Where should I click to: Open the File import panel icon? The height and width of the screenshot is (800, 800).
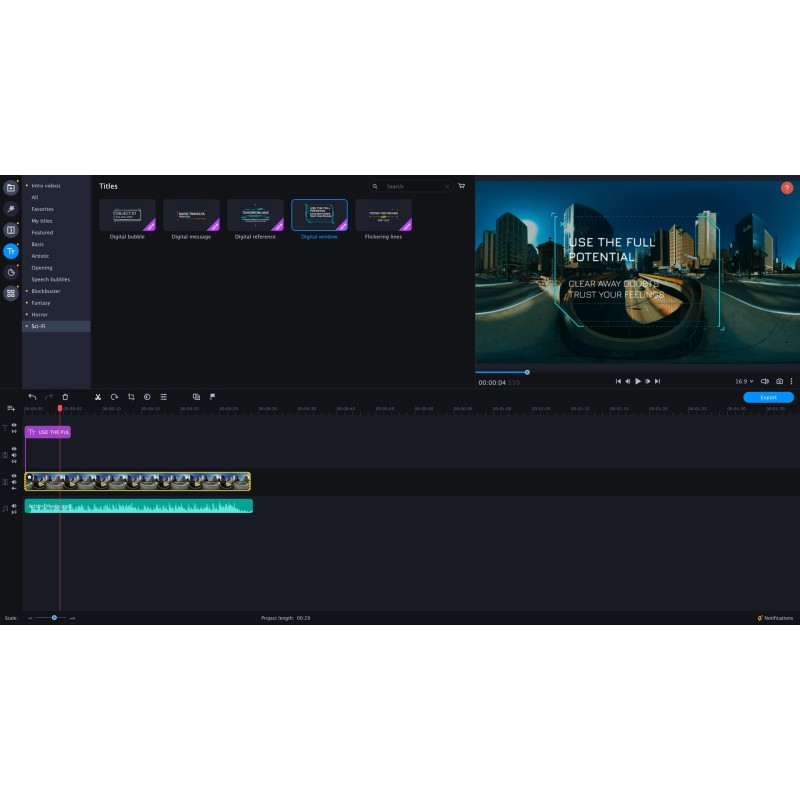click(x=11, y=188)
